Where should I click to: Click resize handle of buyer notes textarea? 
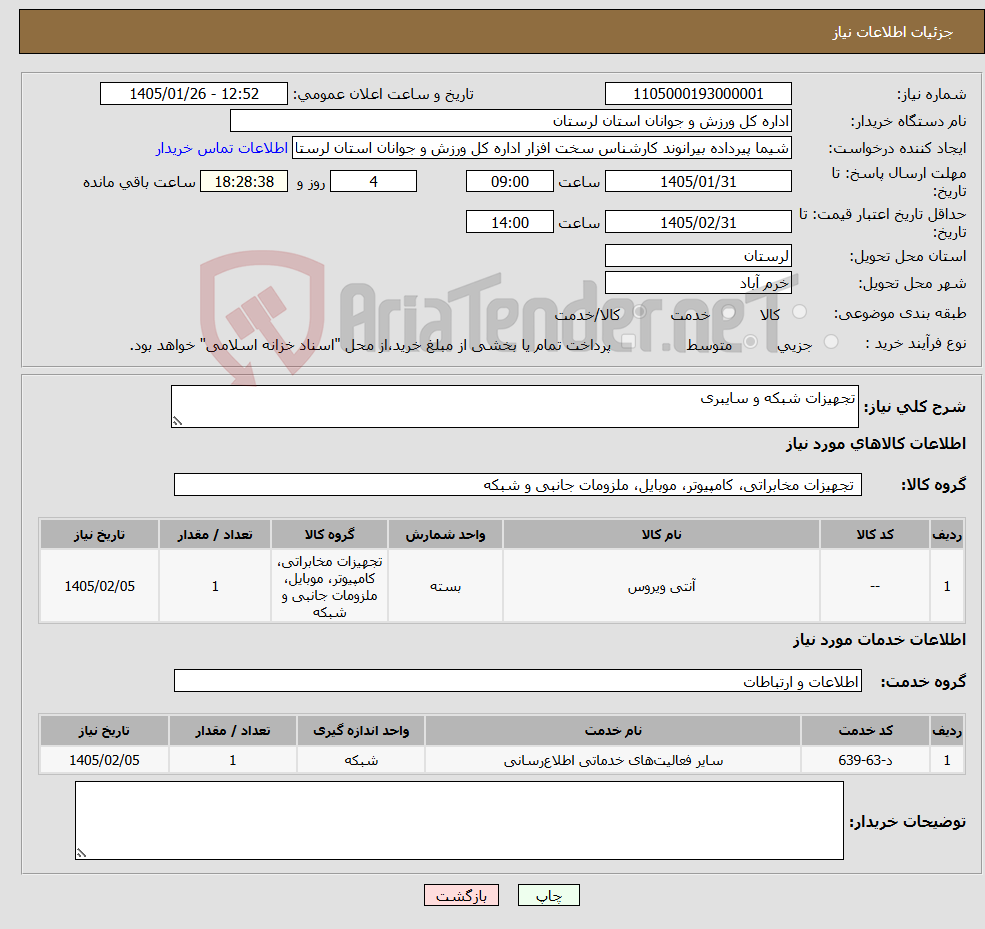[x=81, y=853]
